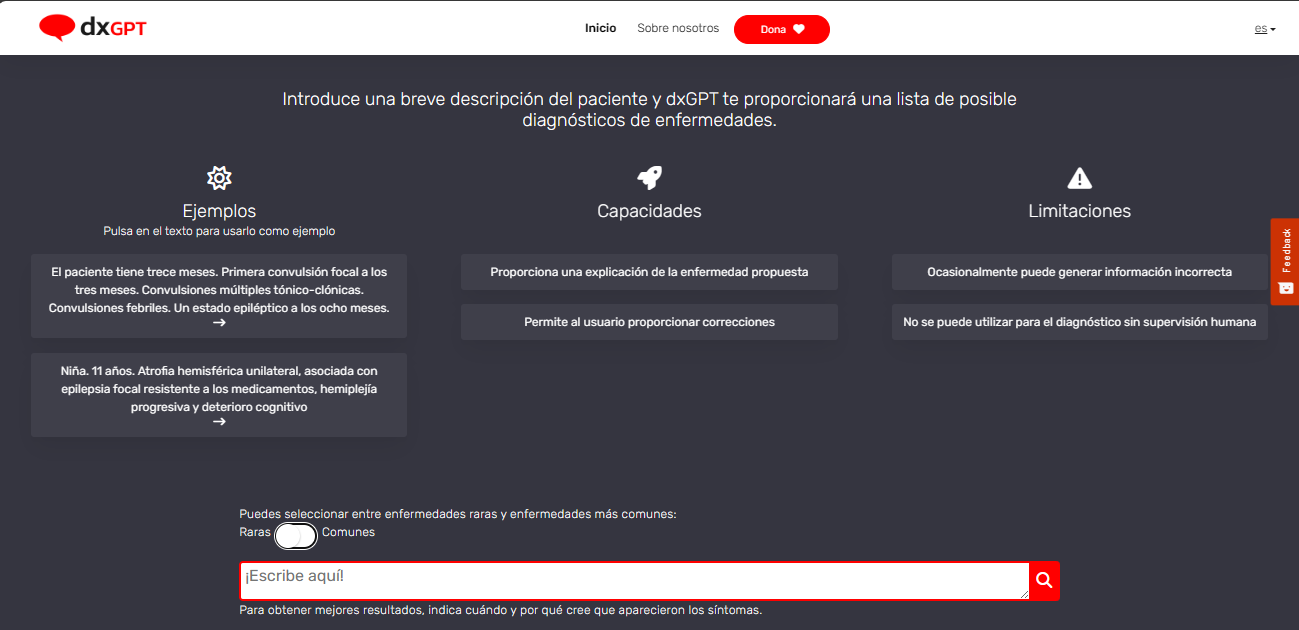Click the Limitaciones heading
Screen dimensions: 1299x630
[1079, 211]
